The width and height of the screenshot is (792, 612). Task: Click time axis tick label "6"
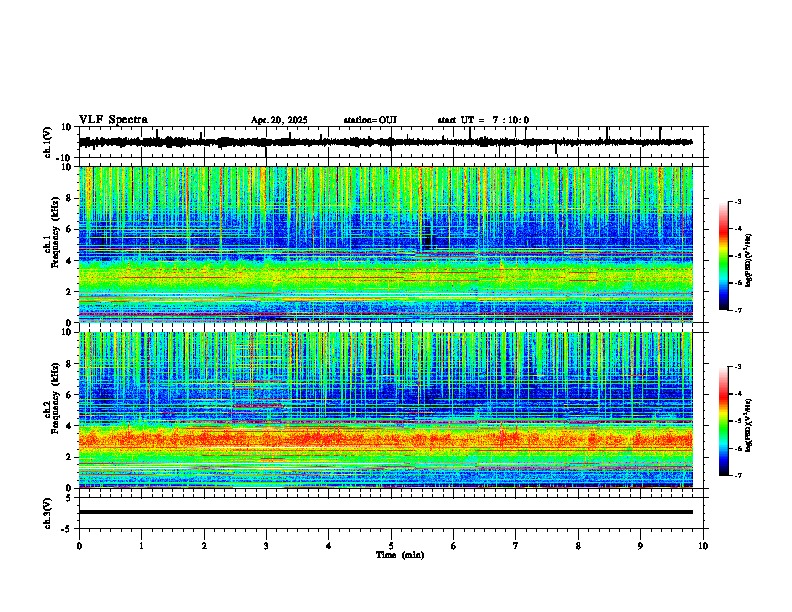(x=454, y=546)
